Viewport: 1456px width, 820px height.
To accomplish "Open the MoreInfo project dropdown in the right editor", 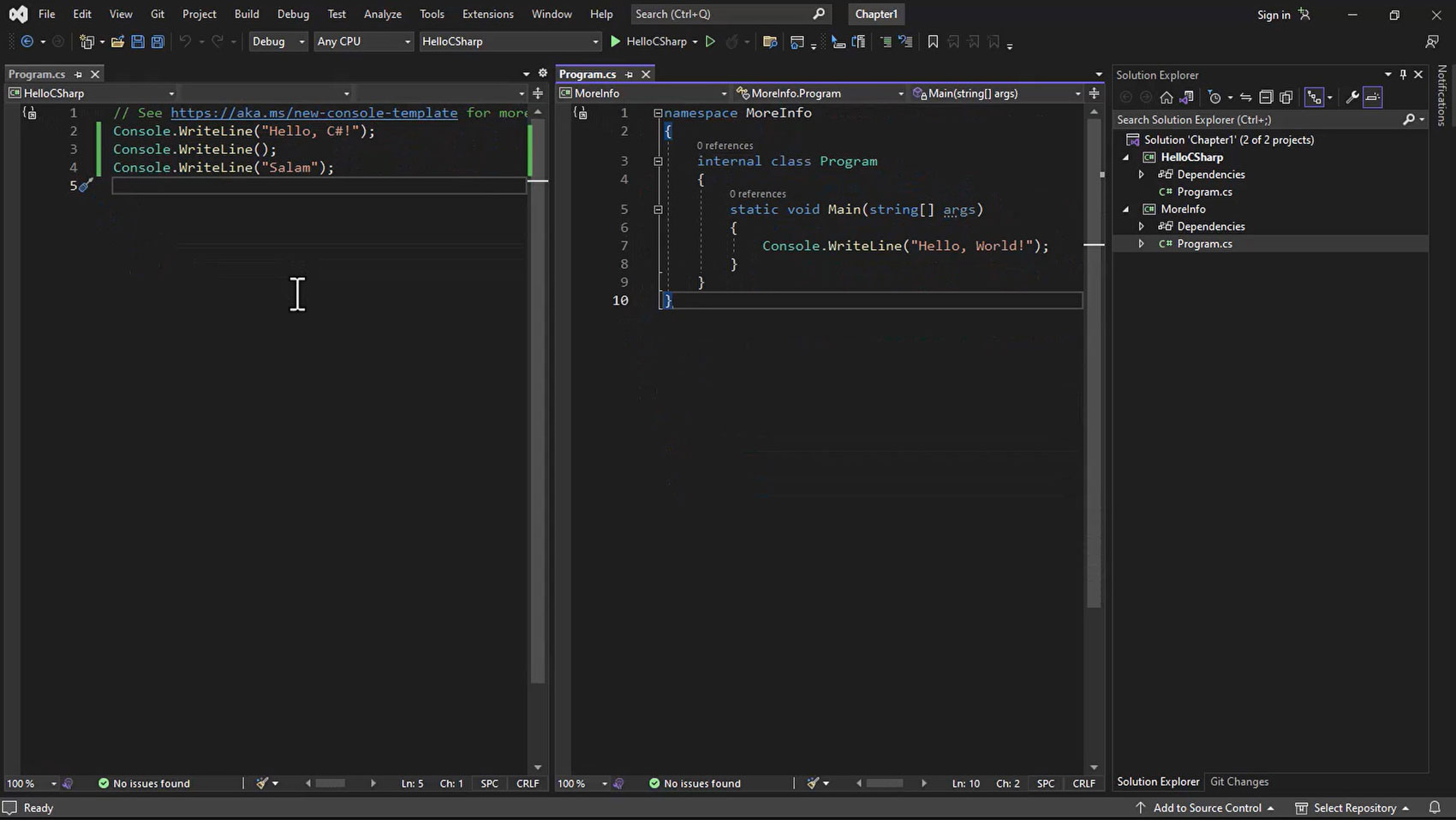I will 643,93.
